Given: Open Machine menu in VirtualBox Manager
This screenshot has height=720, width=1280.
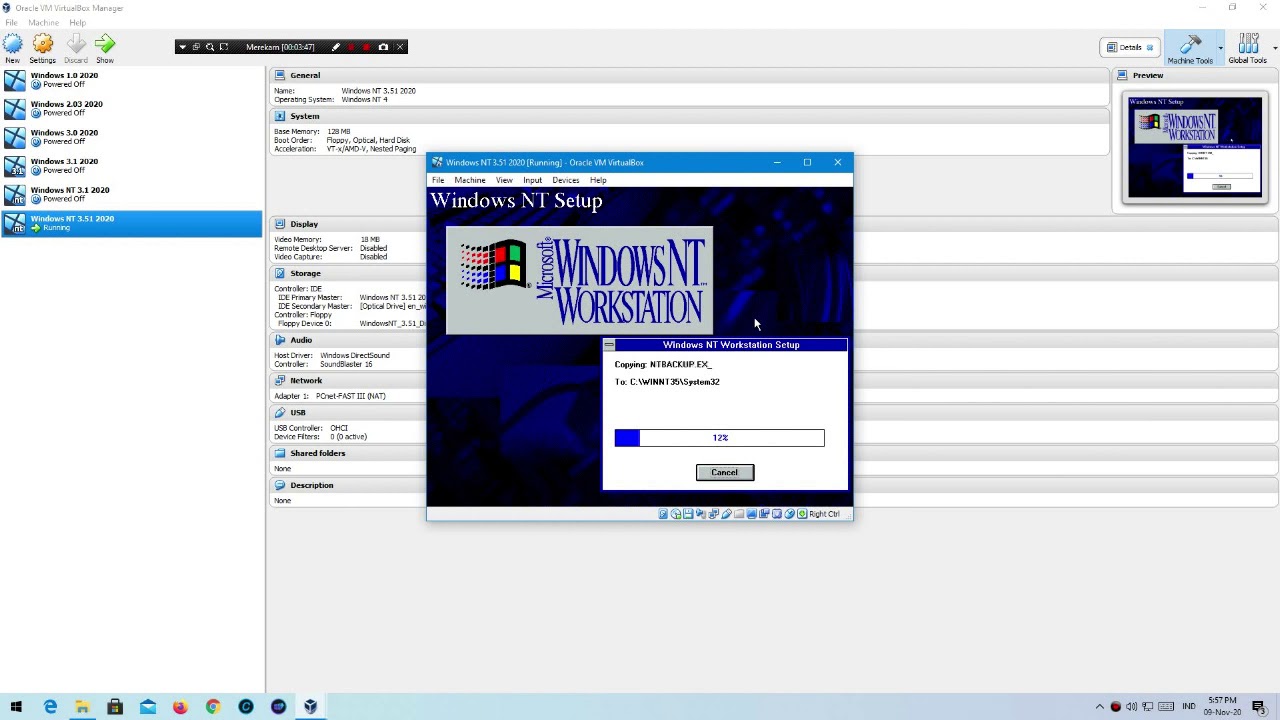Looking at the screenshot, I should 43,22.
